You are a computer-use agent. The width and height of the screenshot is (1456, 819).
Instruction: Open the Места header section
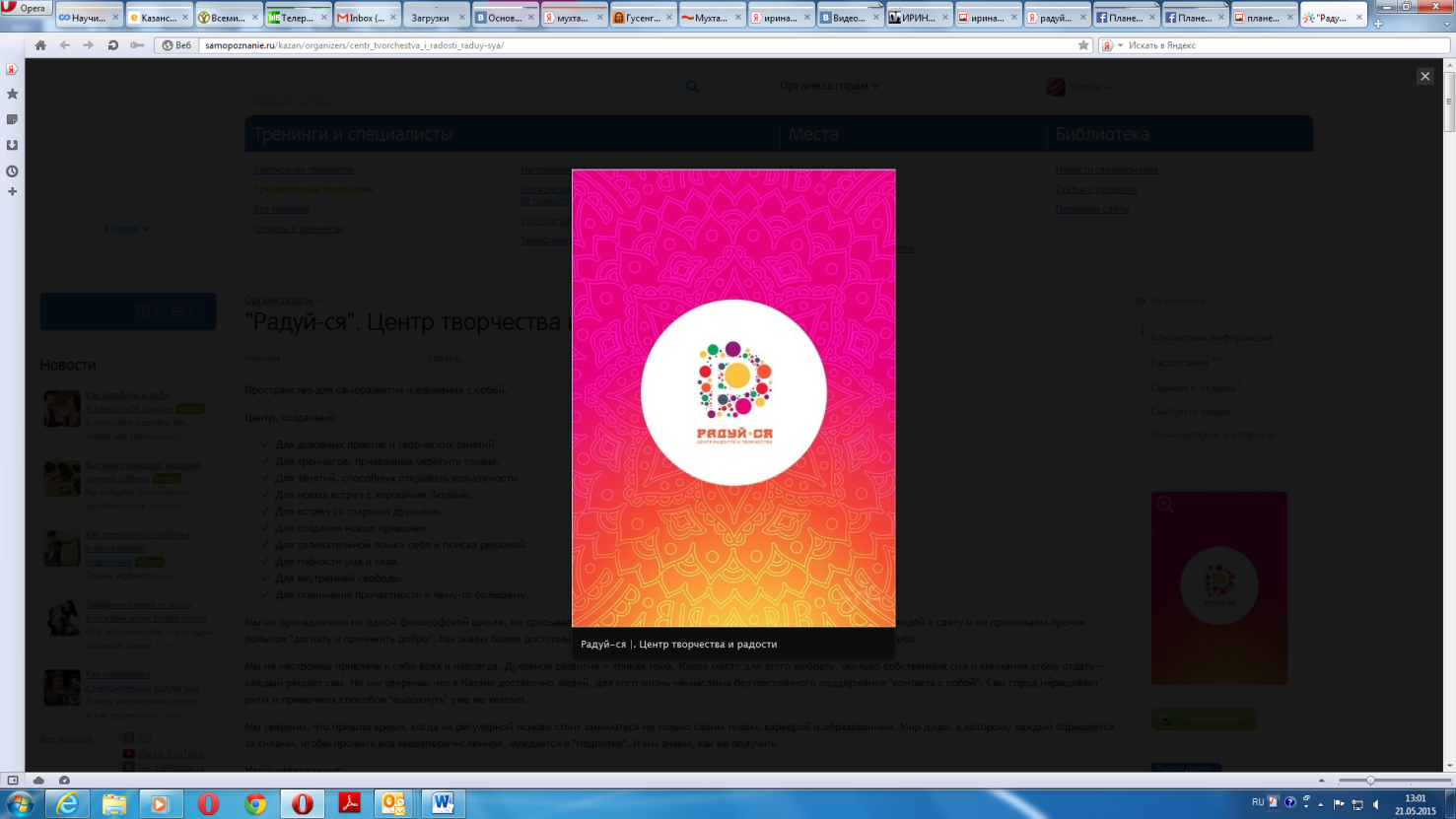(813, 134)
